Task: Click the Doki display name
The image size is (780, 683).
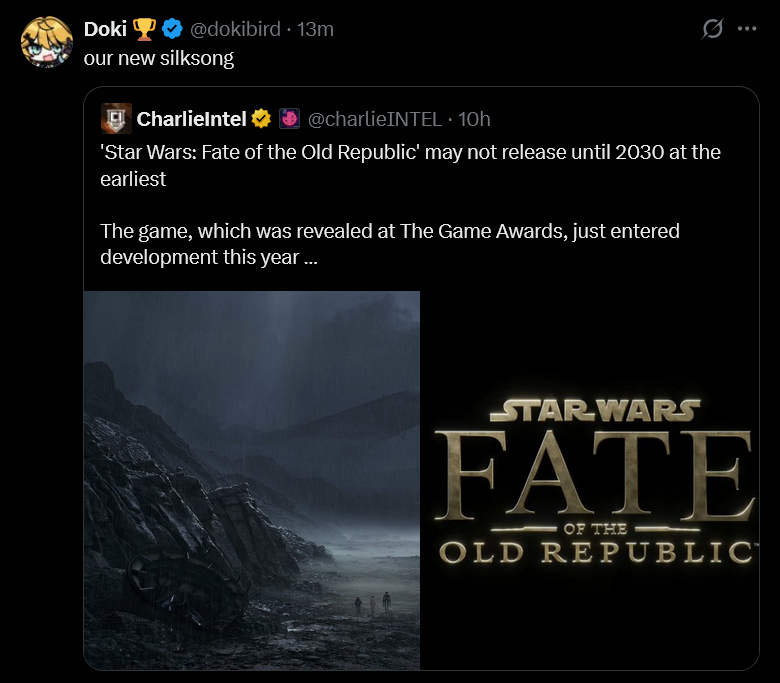Action: click(105, 29)
